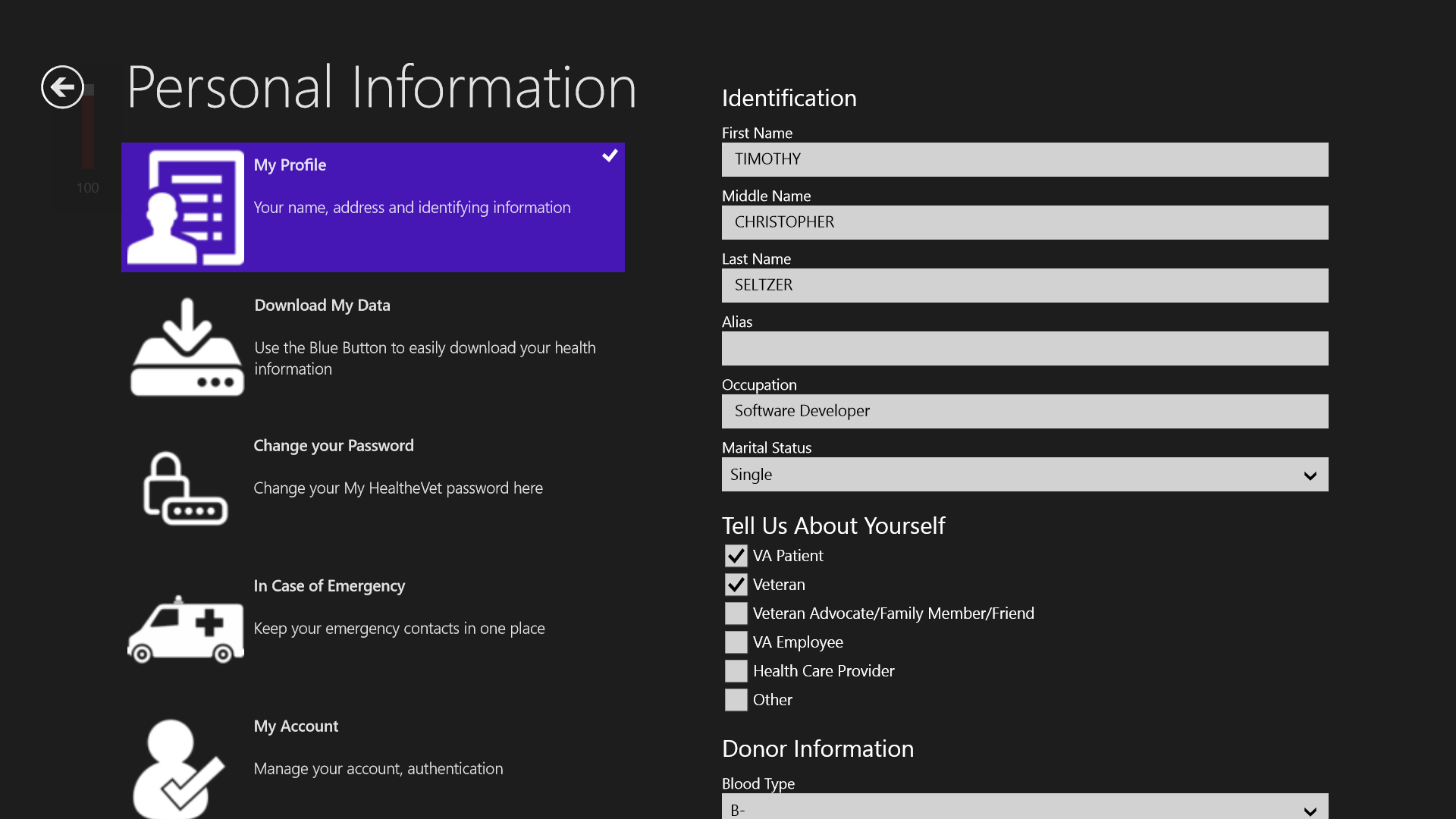Viewport: 1456px width, 819px height.
Task: Click the checkmark on My Profile tile
Action: click(610, 155)
